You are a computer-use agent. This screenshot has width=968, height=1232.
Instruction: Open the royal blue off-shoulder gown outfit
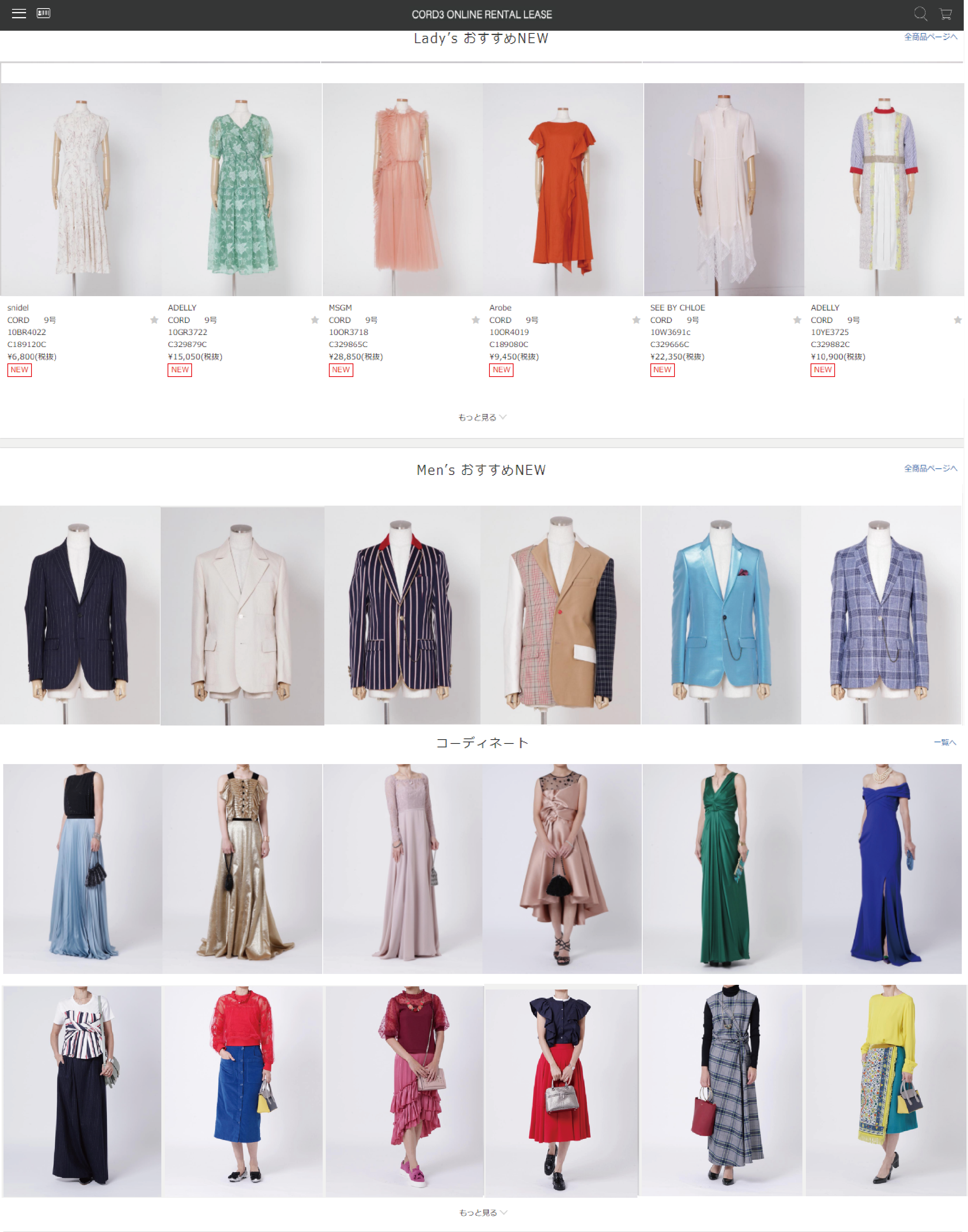click(x=882, y=869)
